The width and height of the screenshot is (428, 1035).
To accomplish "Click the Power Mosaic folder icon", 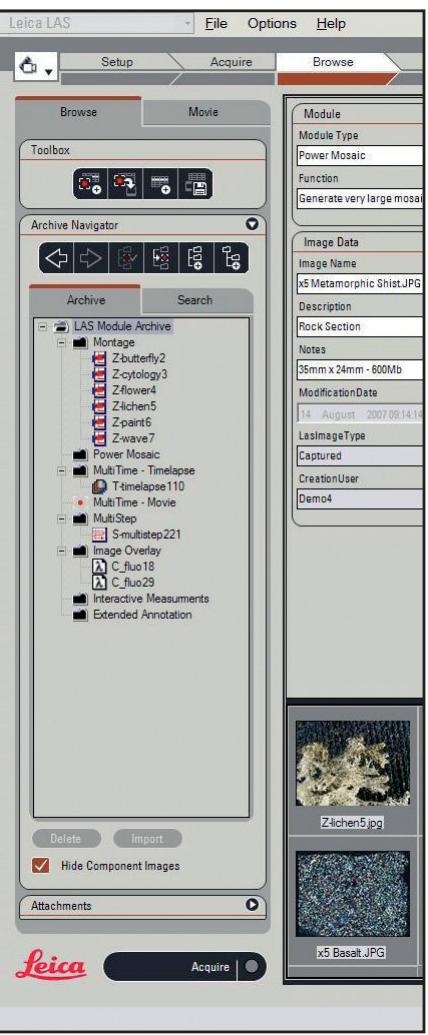I will [x=81, y=455].
